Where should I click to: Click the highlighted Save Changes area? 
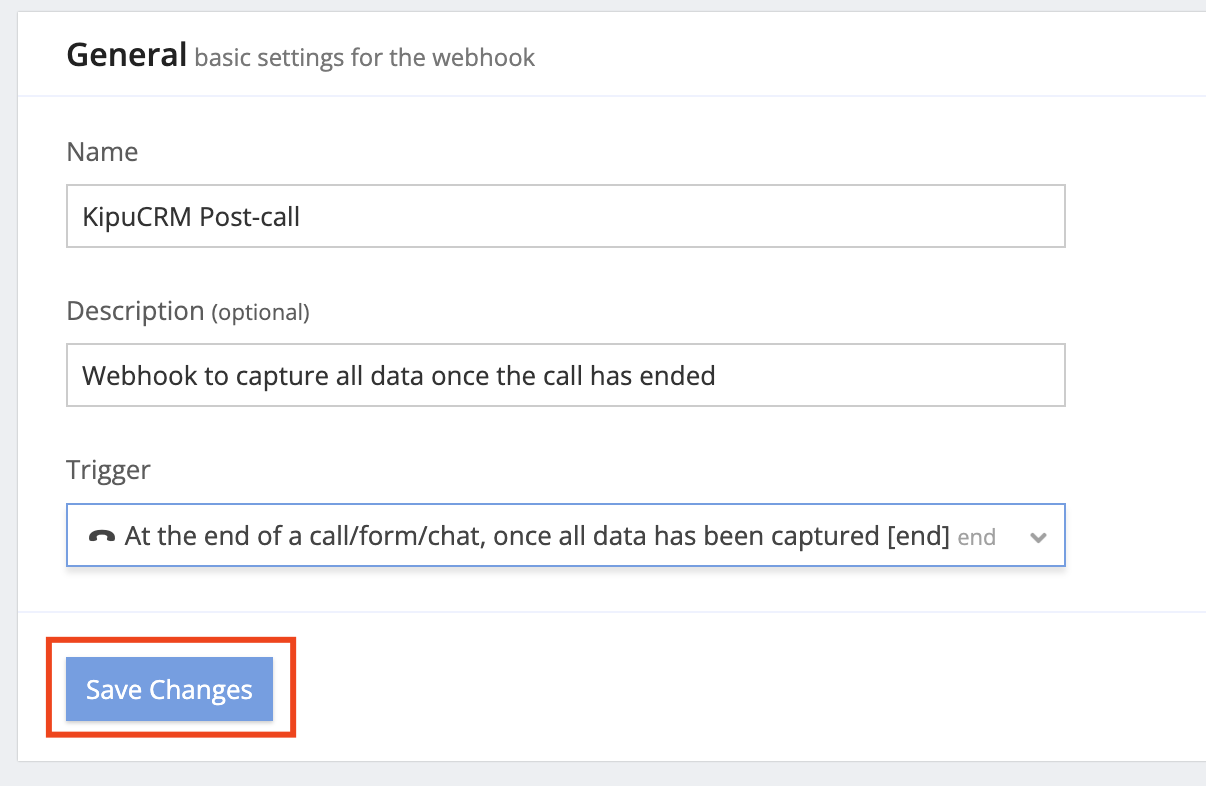click(168, 689)
